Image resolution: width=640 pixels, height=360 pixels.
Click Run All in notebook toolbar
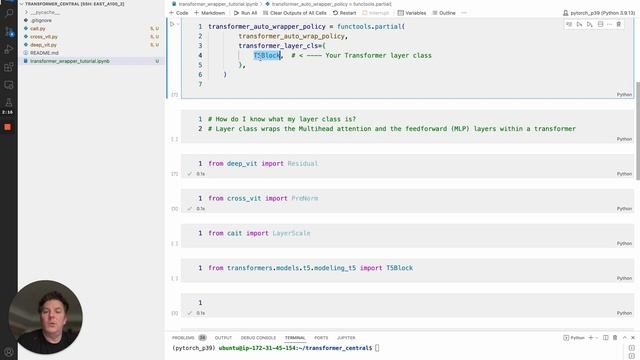coord(245,13)
